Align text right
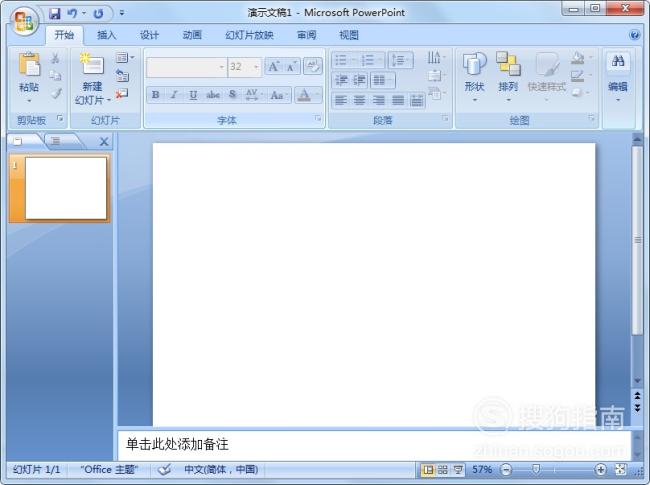 (378, 100)
